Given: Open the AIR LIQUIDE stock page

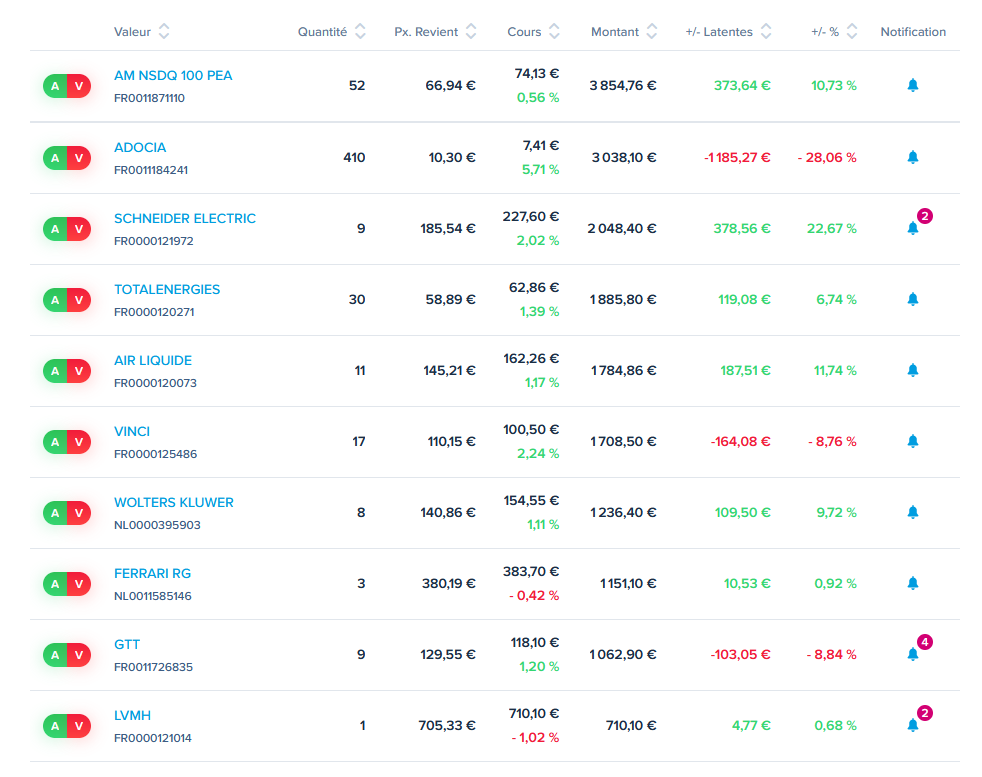Looking at the screenshot, I should [x=153, y=360].
